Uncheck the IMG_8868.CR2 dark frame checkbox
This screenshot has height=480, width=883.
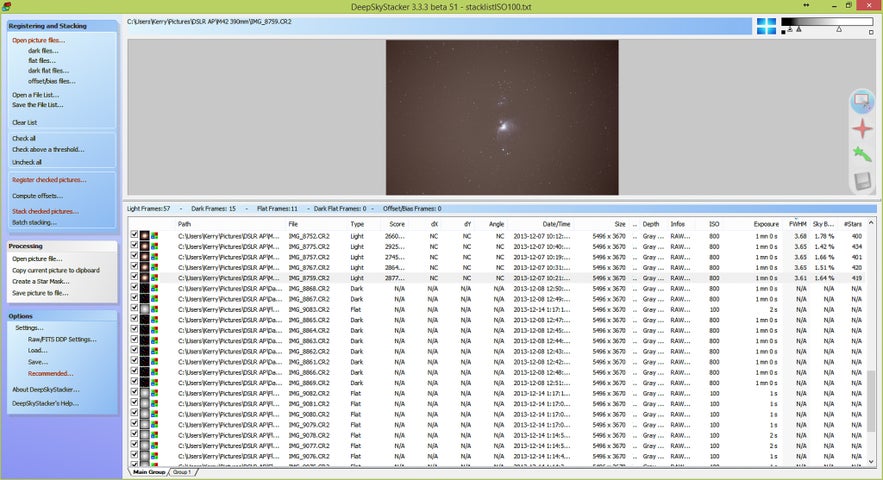click(x=134, y=287)
